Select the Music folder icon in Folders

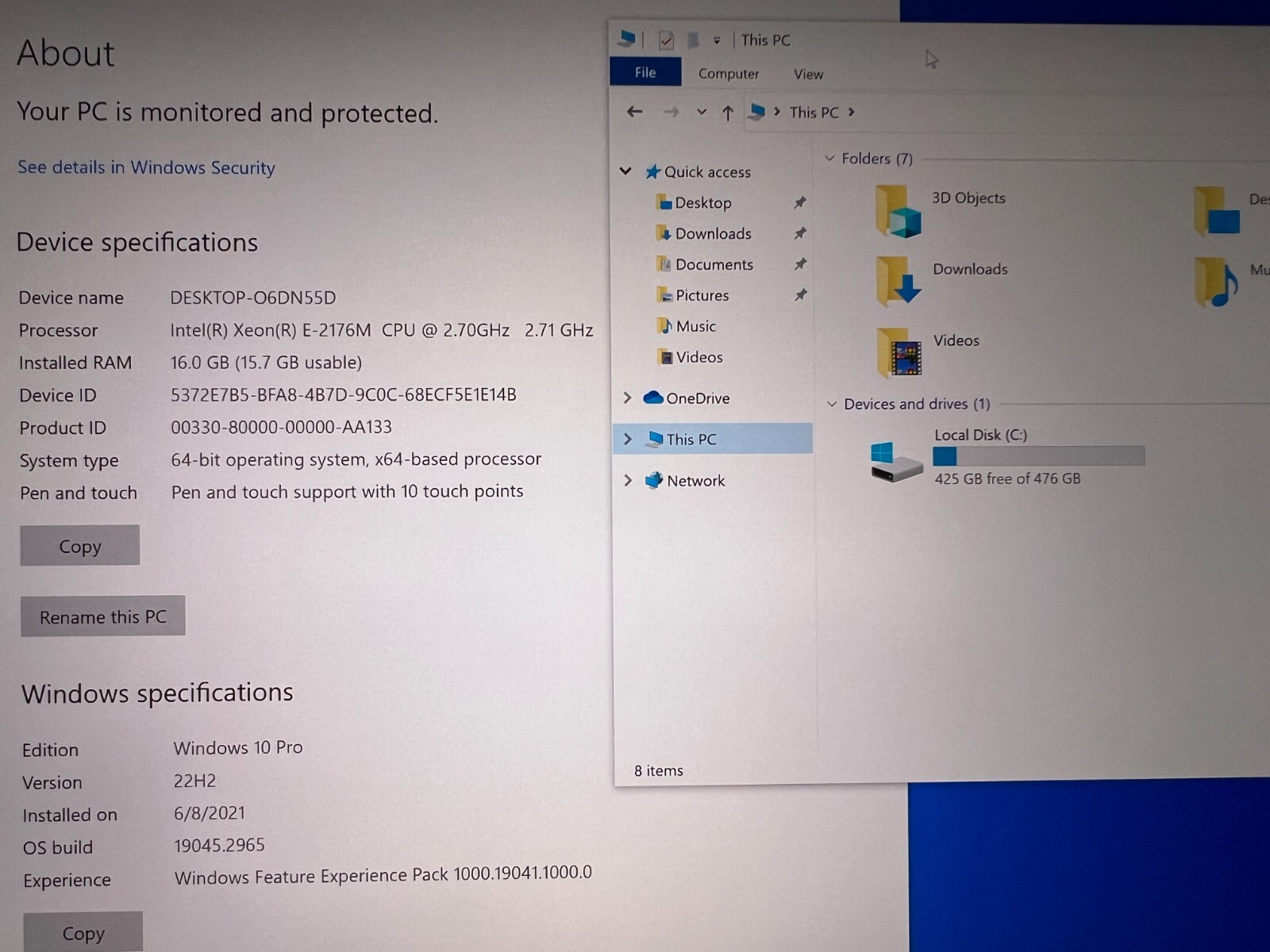[1216, 282]
